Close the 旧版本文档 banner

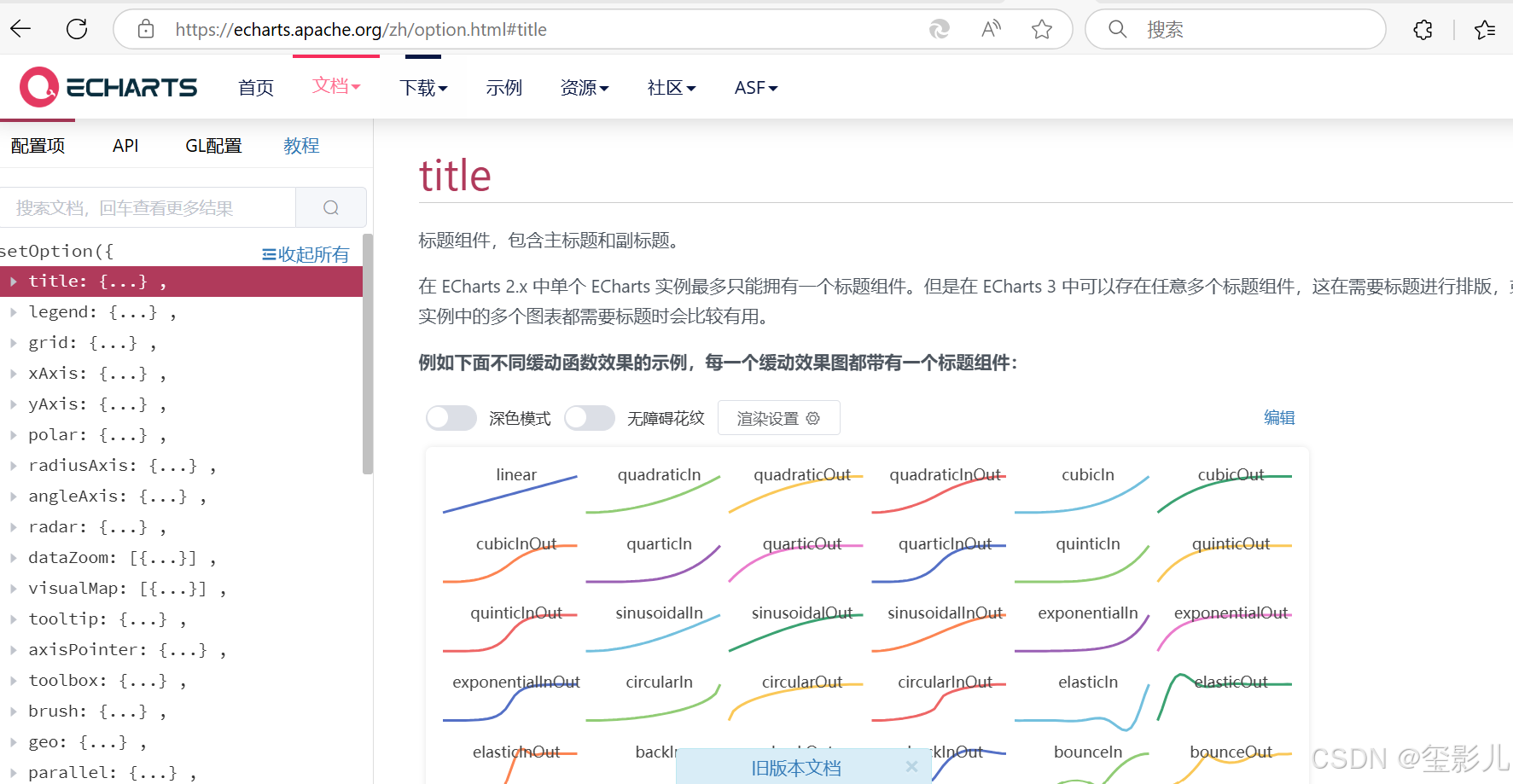click(x=911, y=766)
